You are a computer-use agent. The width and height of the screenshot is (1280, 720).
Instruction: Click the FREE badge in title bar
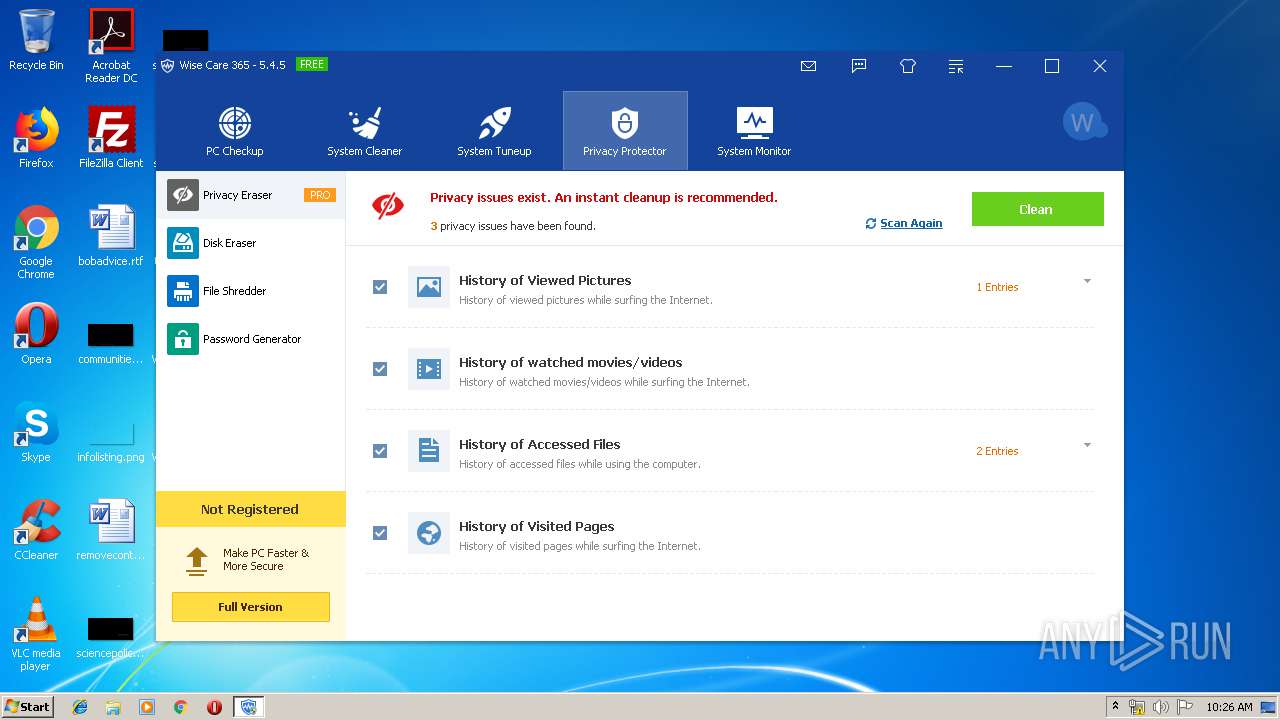tap(312, 64)
